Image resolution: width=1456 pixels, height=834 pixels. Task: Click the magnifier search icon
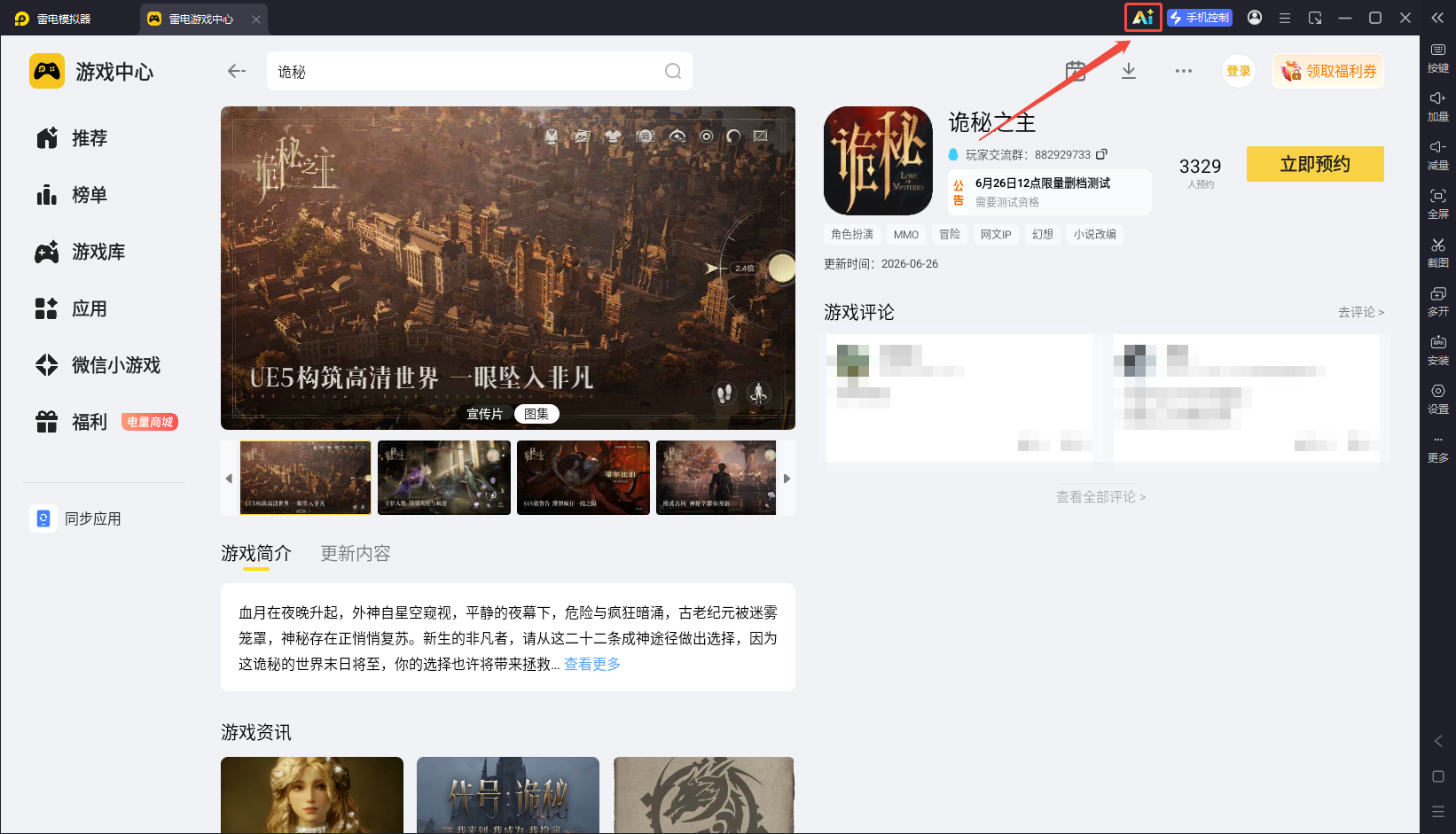click(673, 71)
